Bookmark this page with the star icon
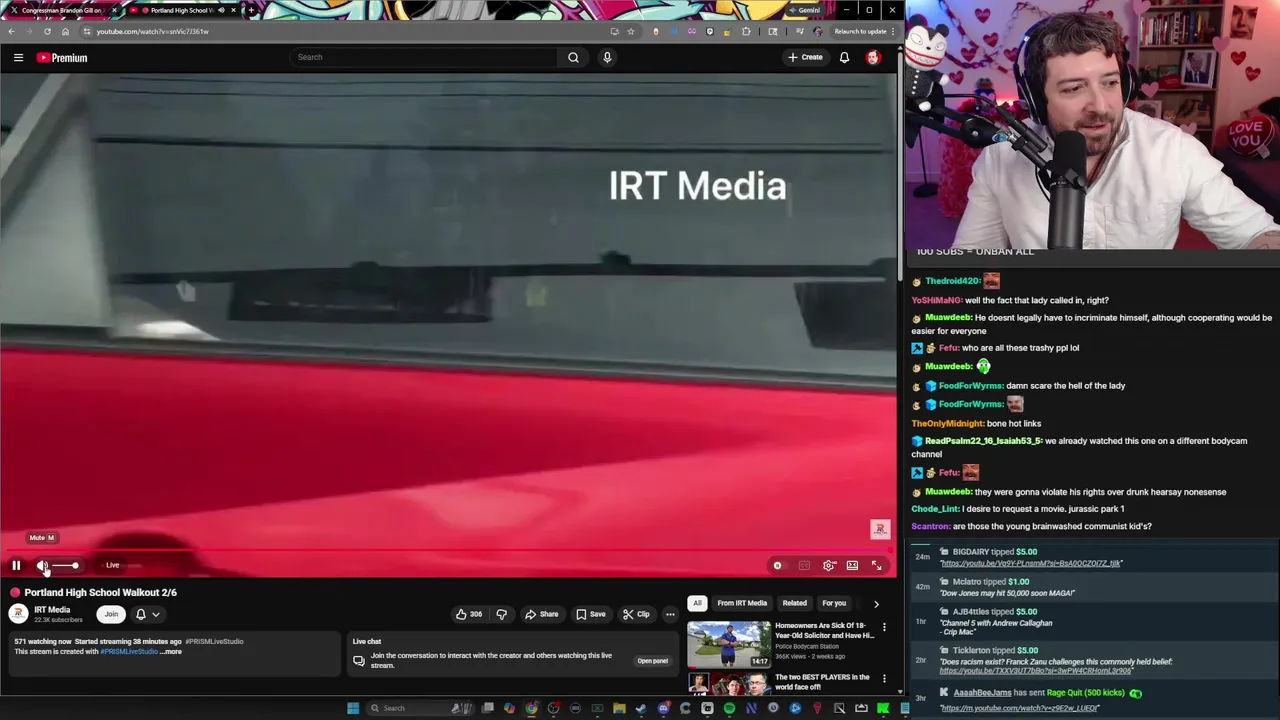The image size is (1280, 720). (631, 31)
